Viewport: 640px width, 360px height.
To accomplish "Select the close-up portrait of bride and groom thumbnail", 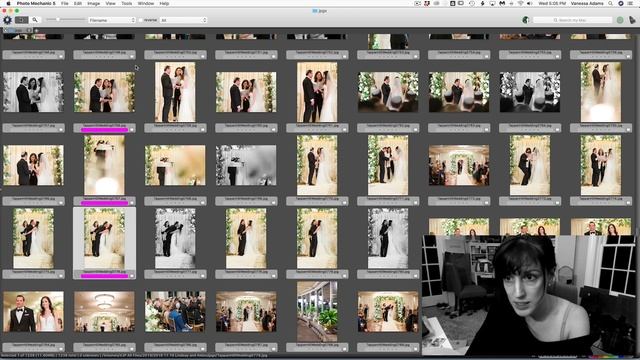I will point(33,311).
